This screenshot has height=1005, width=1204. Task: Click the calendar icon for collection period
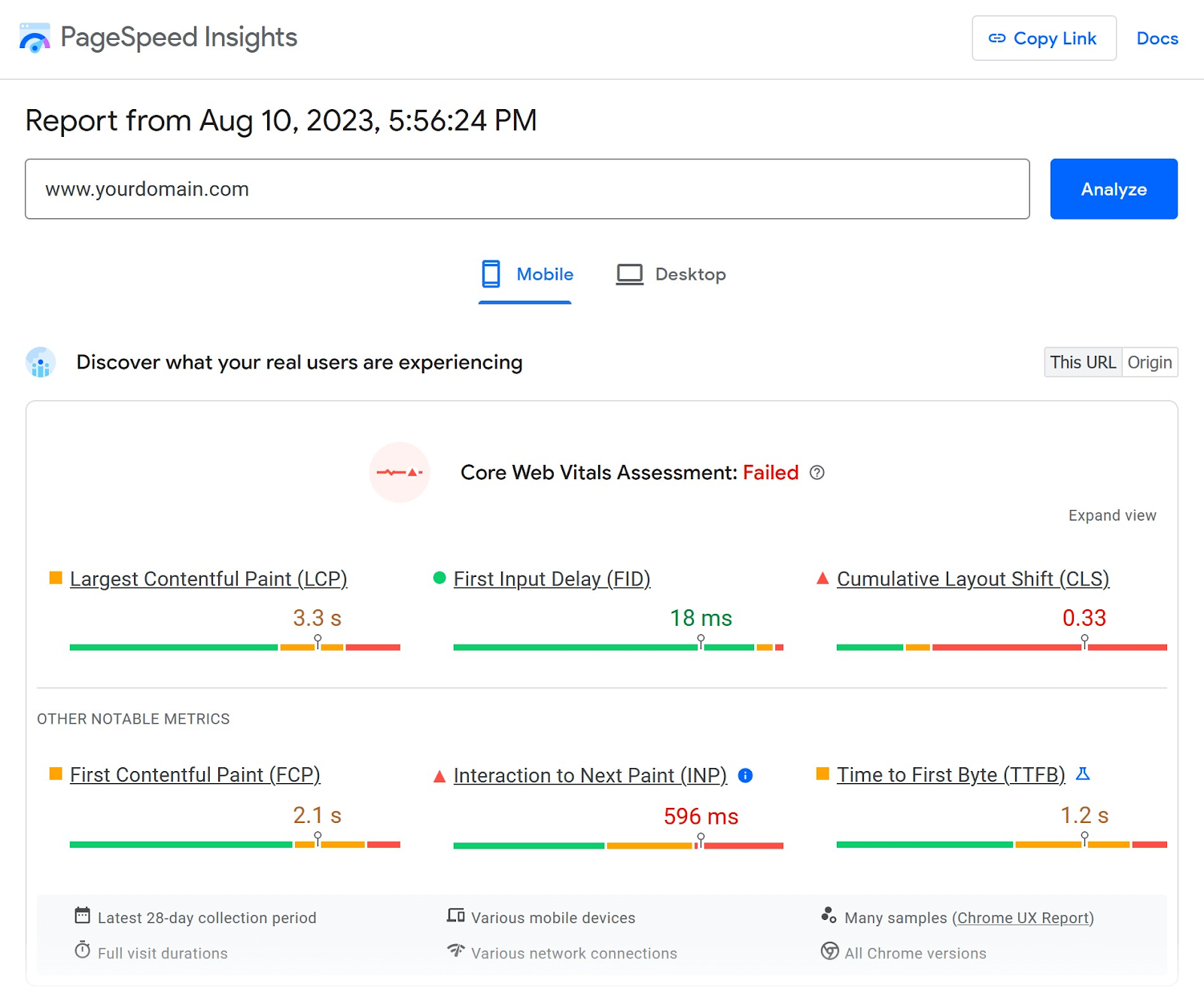pyautogui.click(x=83, y=916)
